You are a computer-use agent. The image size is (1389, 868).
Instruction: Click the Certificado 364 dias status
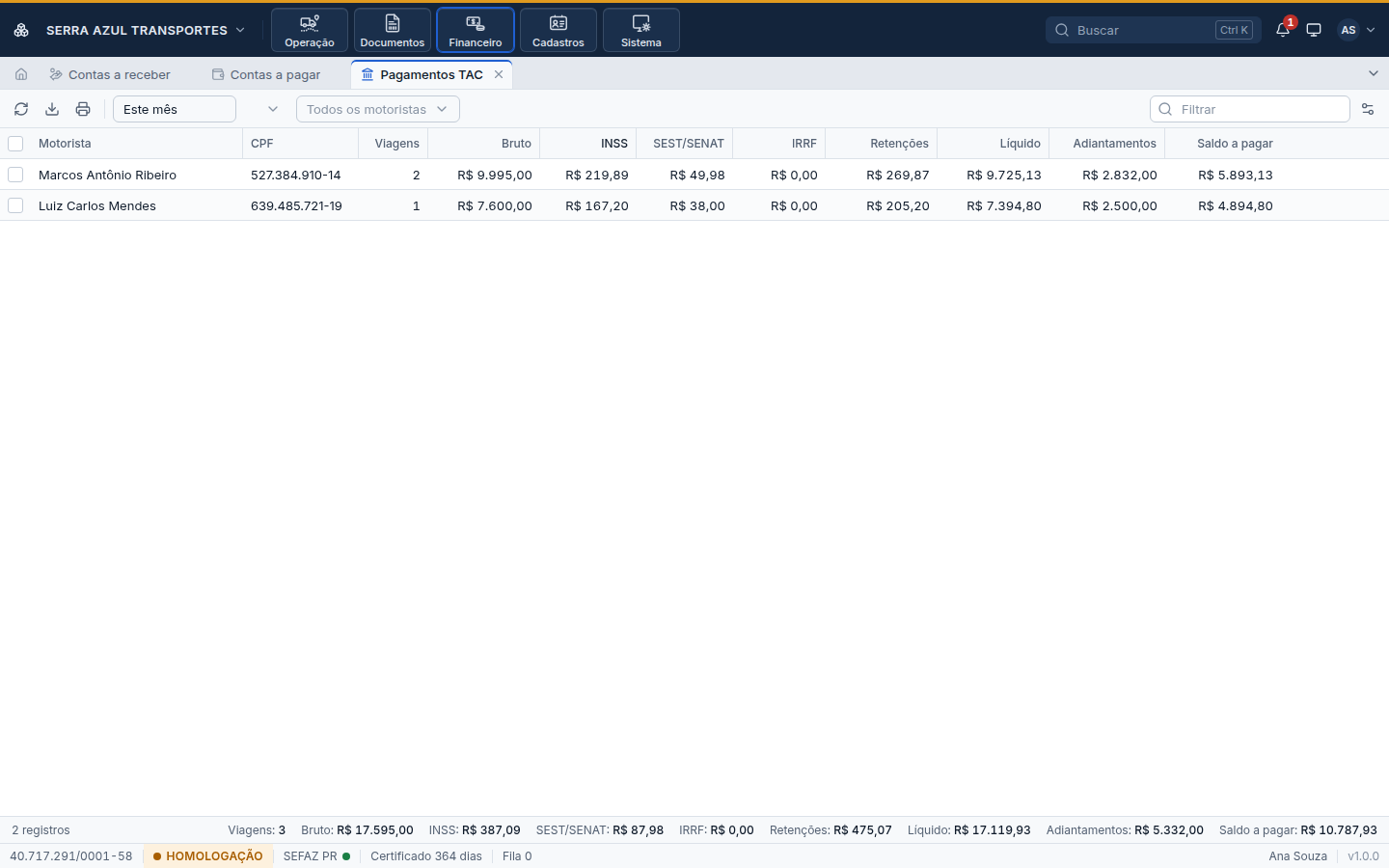[426, 856]
